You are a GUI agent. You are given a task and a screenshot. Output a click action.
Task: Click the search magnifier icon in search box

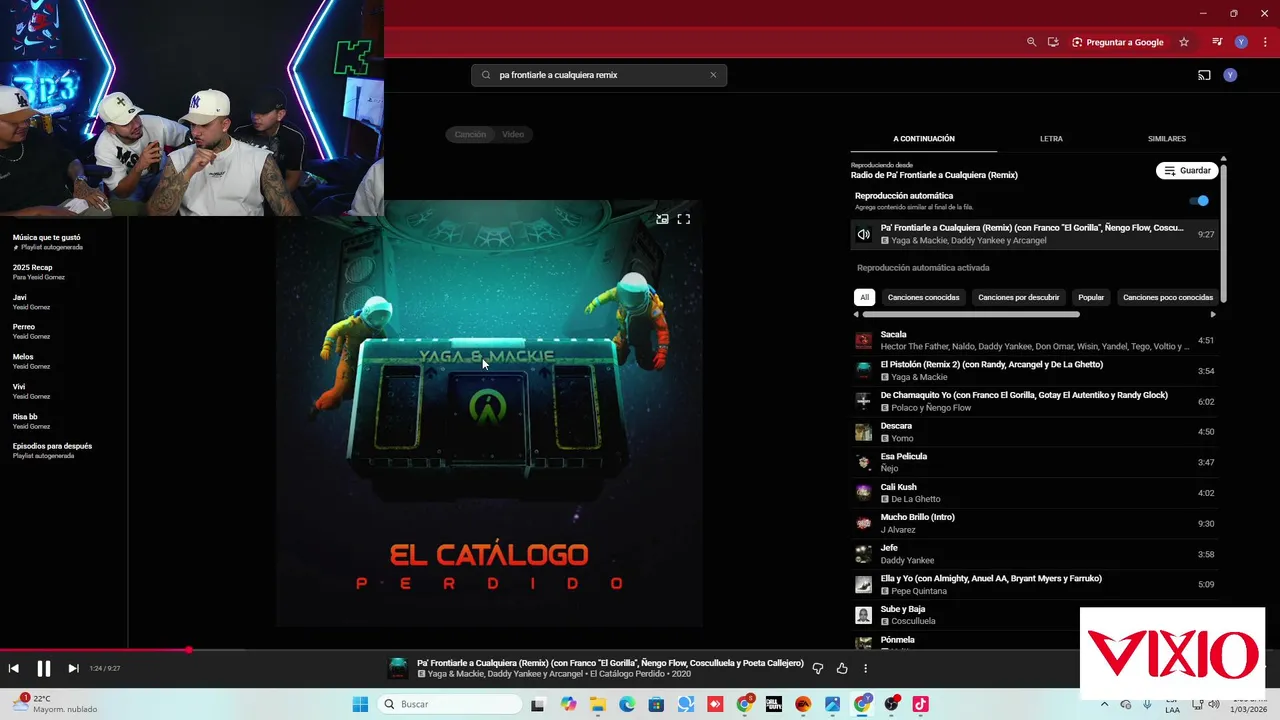click(486, 75)
